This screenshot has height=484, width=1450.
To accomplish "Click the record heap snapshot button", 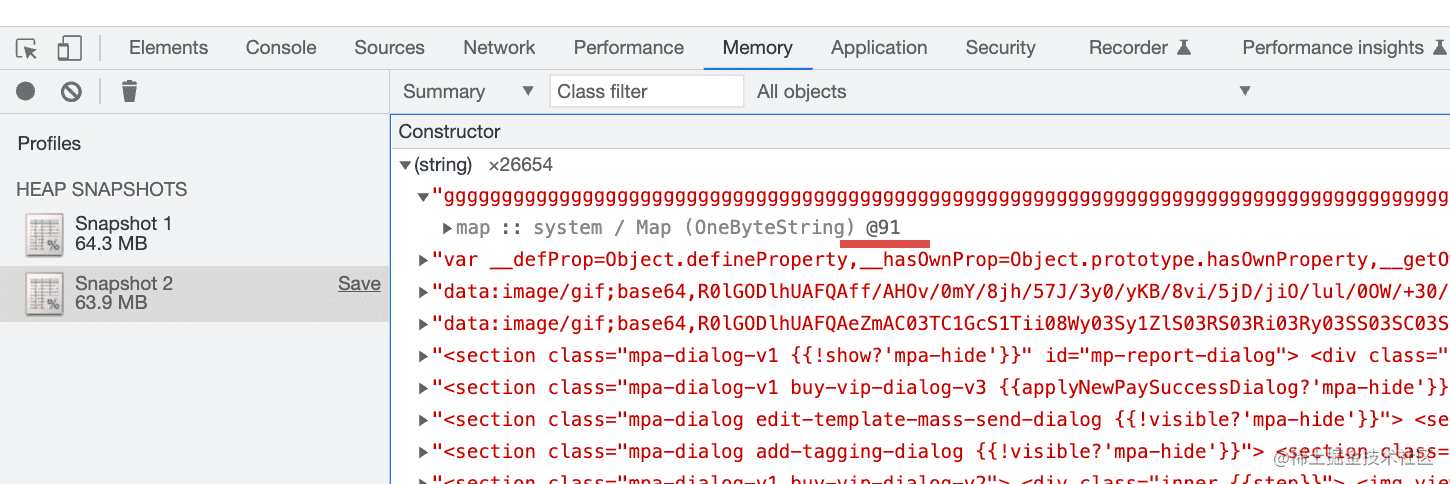I will (x=26, y=92).
